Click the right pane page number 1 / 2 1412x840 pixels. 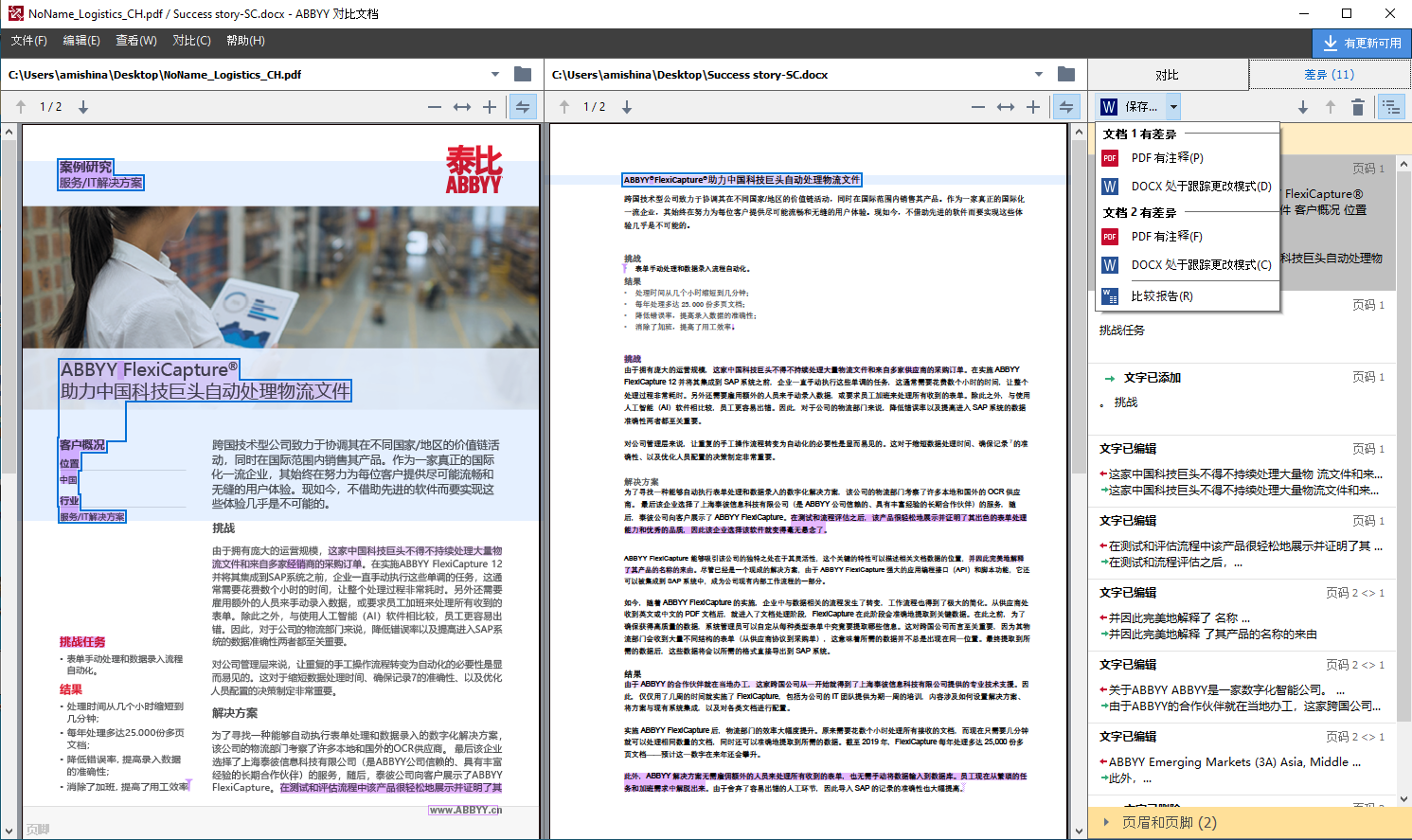click(x=595, y=107)
